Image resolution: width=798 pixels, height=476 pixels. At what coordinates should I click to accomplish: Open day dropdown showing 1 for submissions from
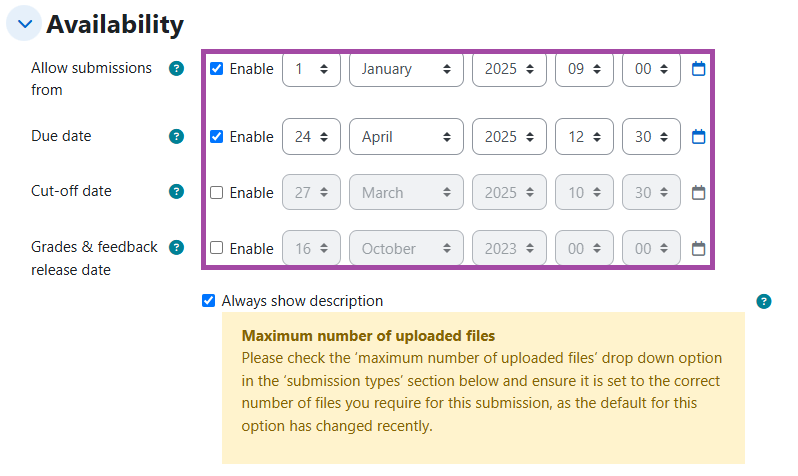click(311, 69)
